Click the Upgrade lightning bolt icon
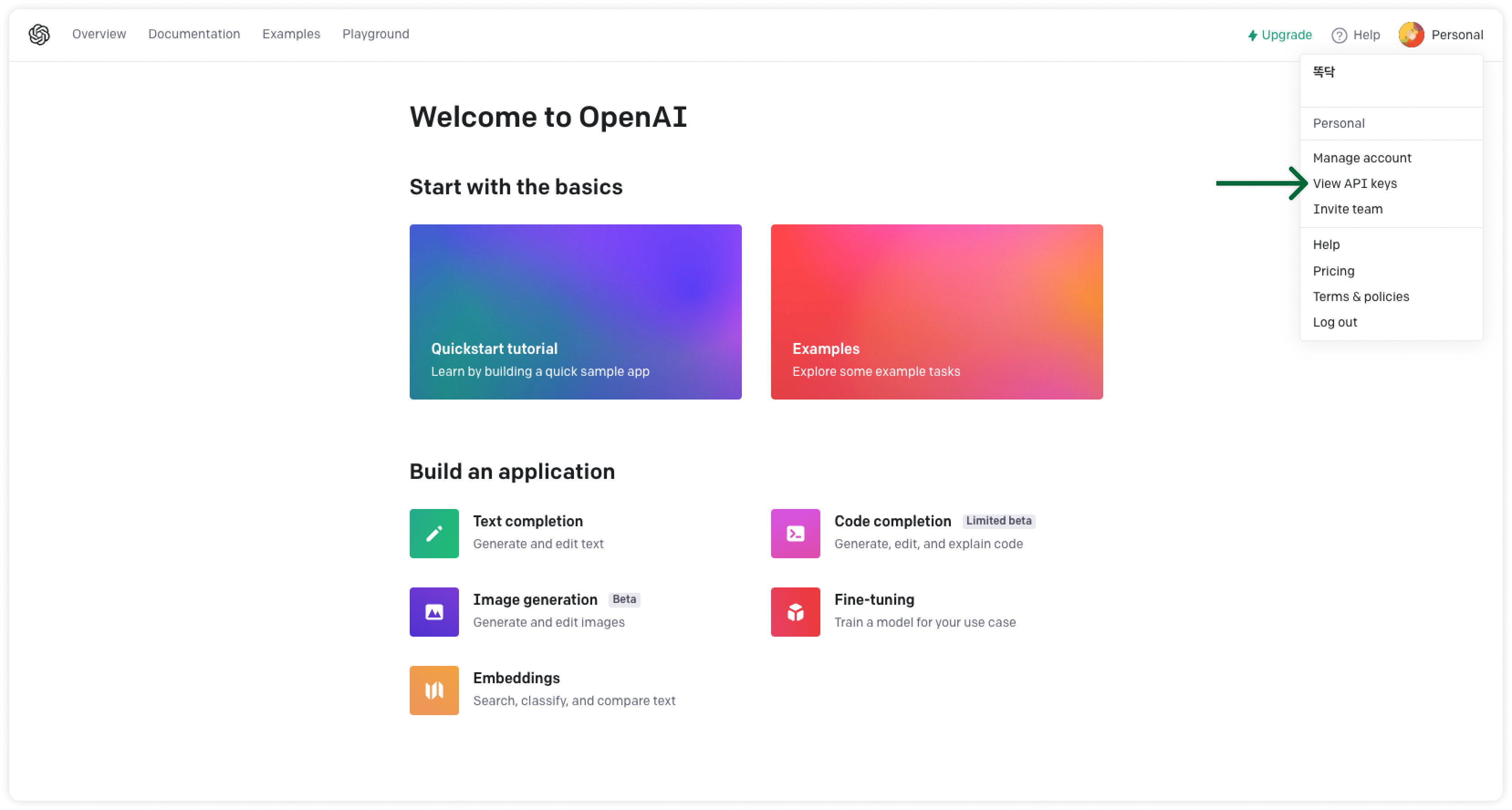The image size is (1512, 810). [1252, 35]
